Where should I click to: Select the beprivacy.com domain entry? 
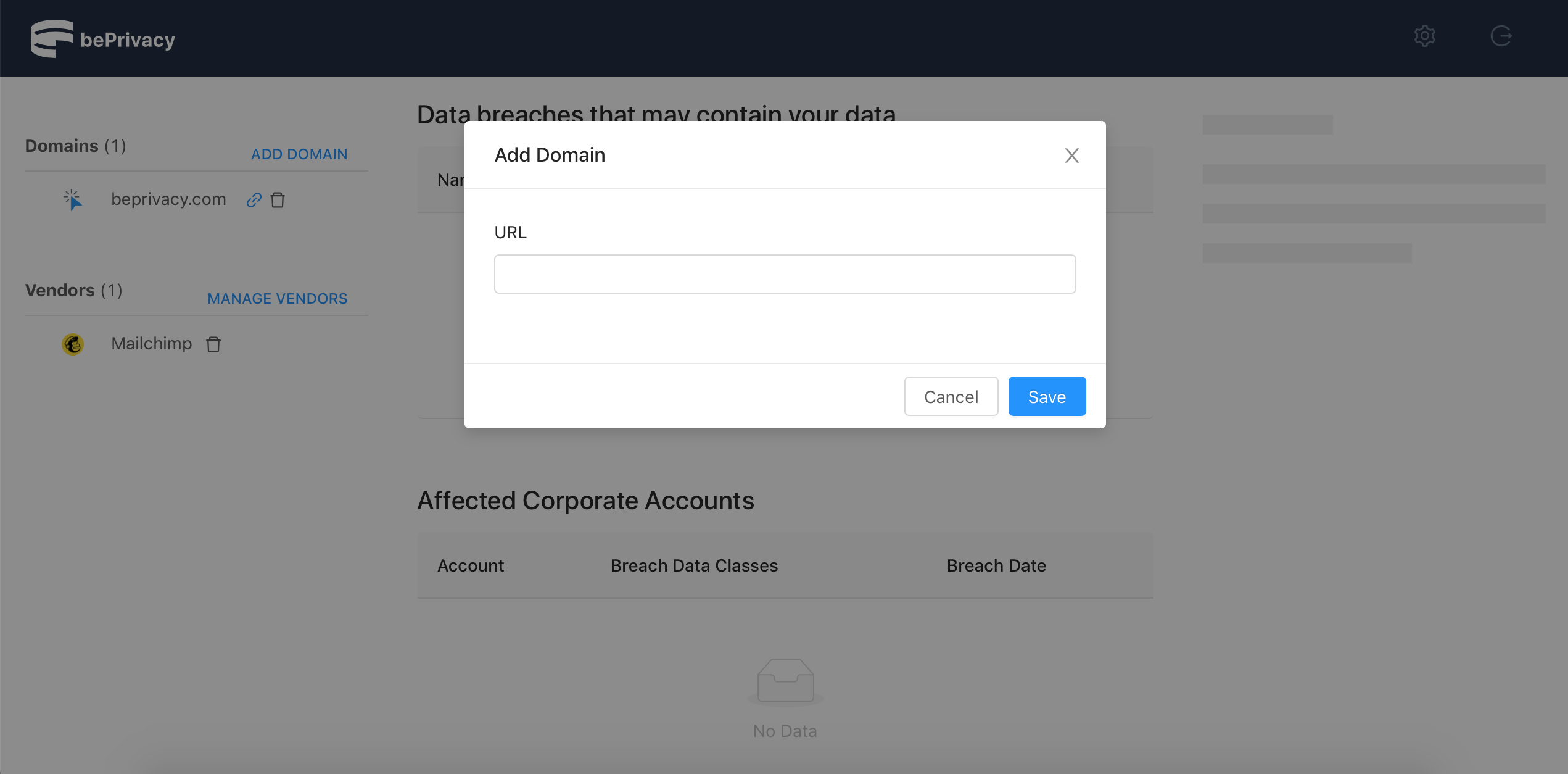point(168,199)
